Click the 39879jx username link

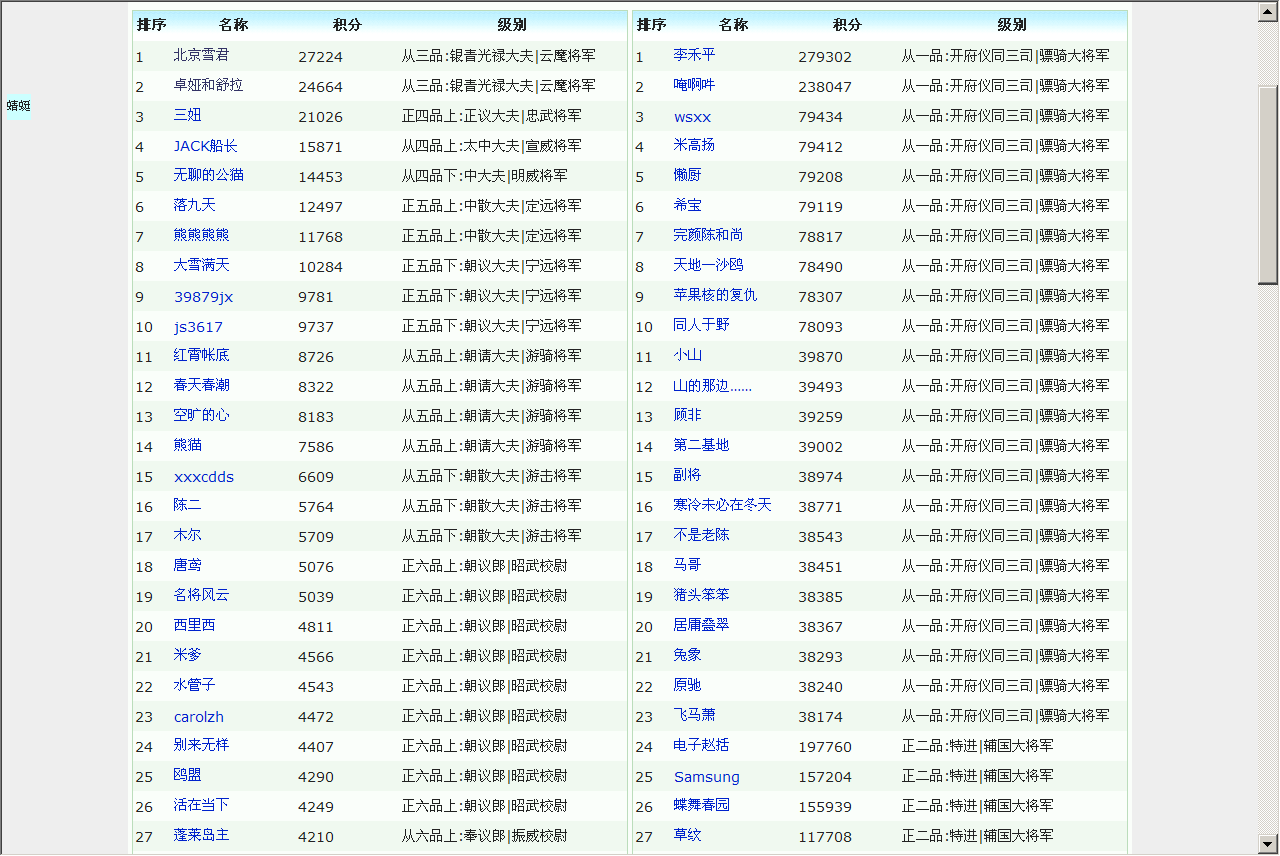tap(203, 297)
